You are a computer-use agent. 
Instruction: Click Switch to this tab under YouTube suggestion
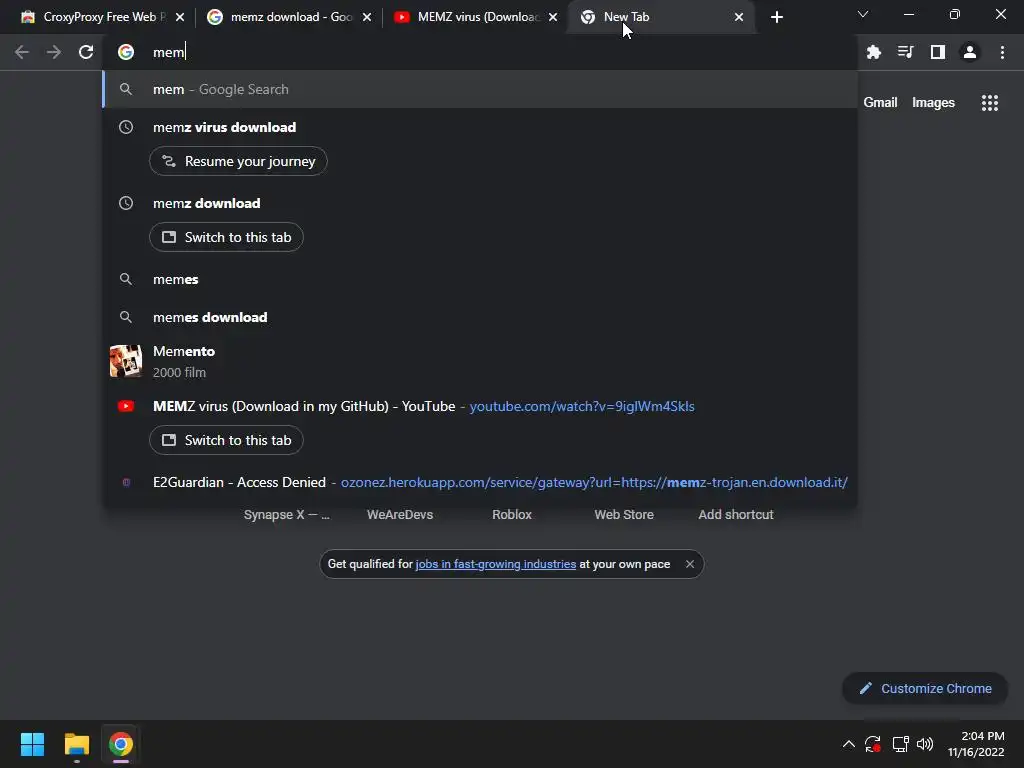[x=226, y=440]
